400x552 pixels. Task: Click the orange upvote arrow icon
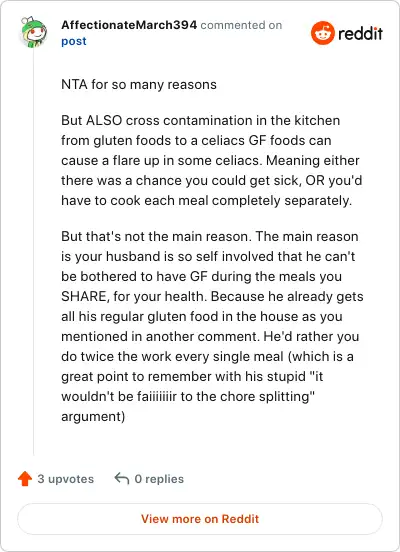click(25, 479)
